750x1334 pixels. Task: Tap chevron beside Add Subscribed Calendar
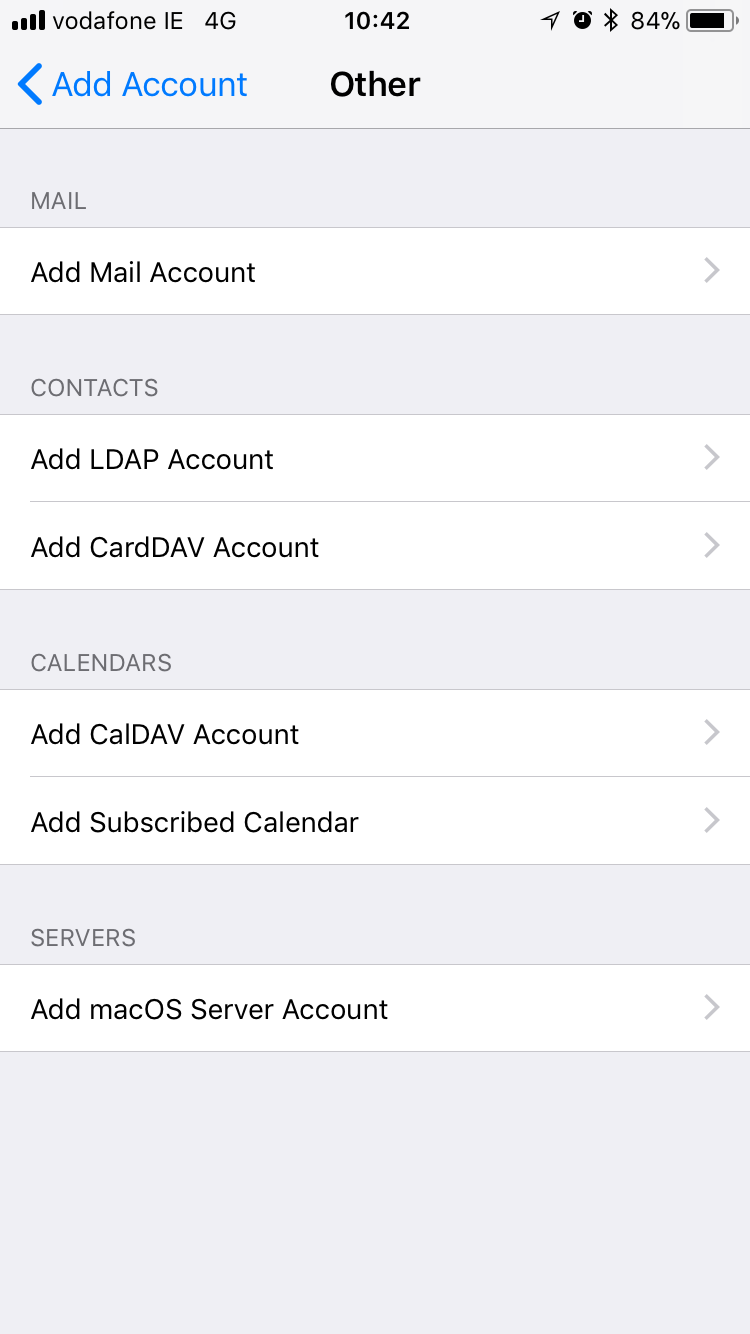tap(712, 820)
